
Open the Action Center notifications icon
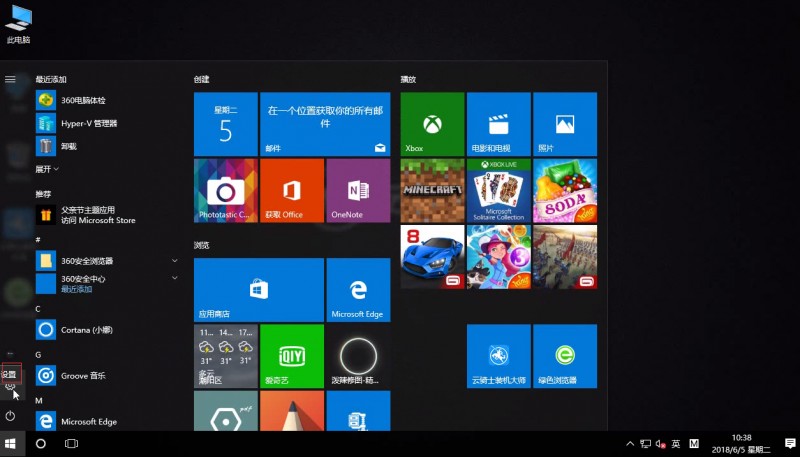tap(790, 444)
